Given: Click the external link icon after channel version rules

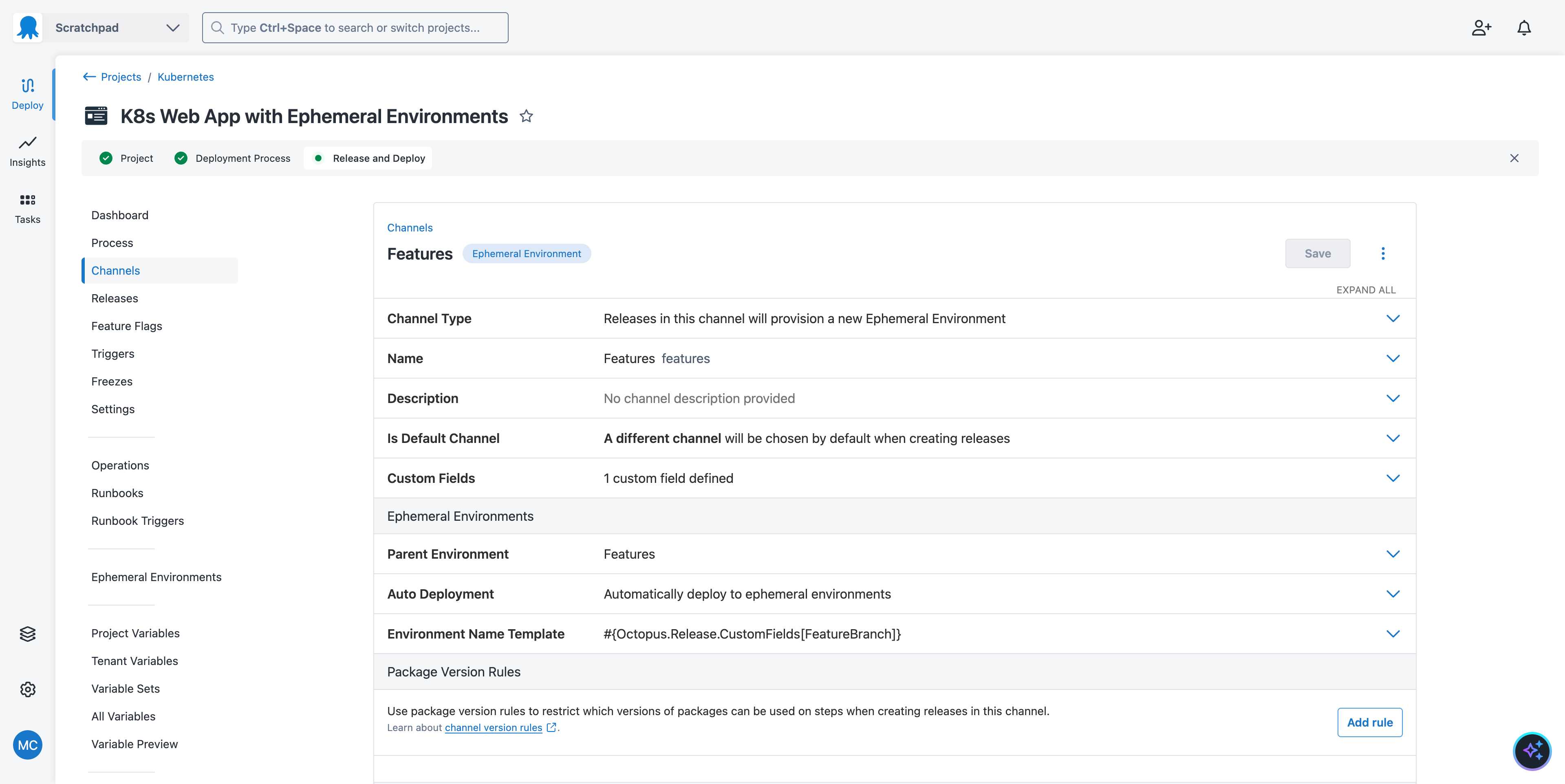Looking at the screenshot, I should (552, 727).
